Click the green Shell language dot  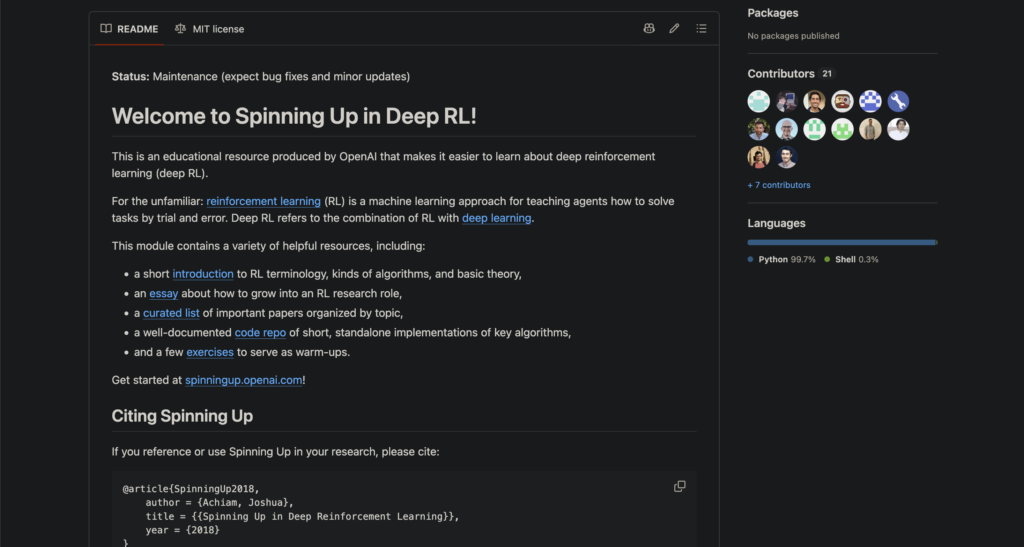click(827, 259)
